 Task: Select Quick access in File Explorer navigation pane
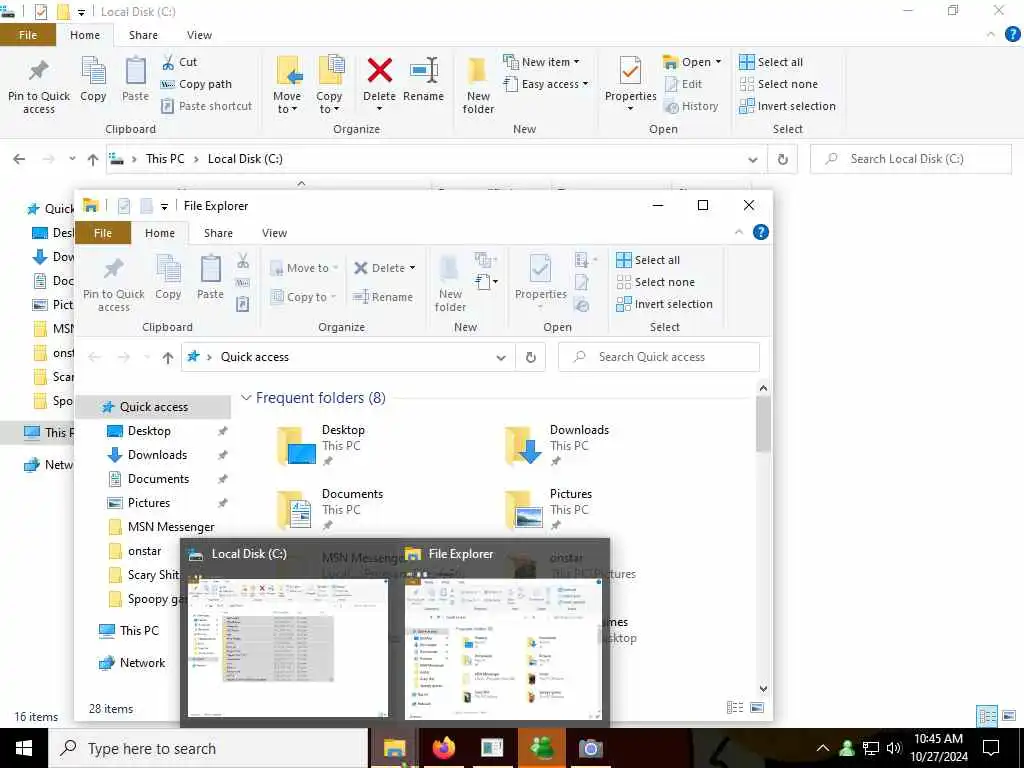tap(153, 407)
